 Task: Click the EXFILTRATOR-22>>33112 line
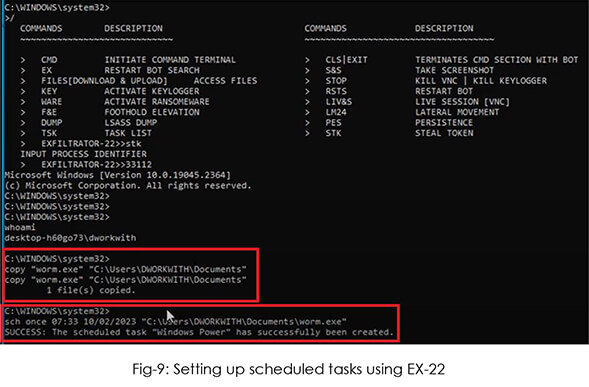click(97, 165)
